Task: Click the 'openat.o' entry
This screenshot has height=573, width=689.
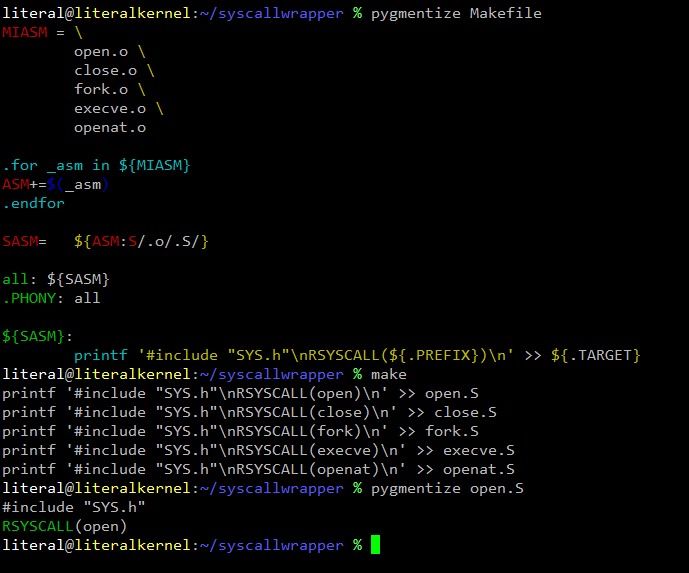Action: (x=110, y=127)
